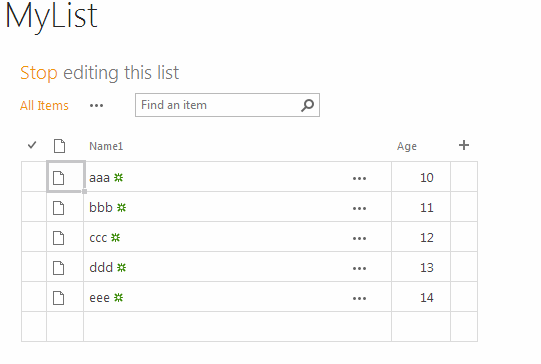
Task: Expand the views ellipsis next to All Items
Action: coord(96,106)
